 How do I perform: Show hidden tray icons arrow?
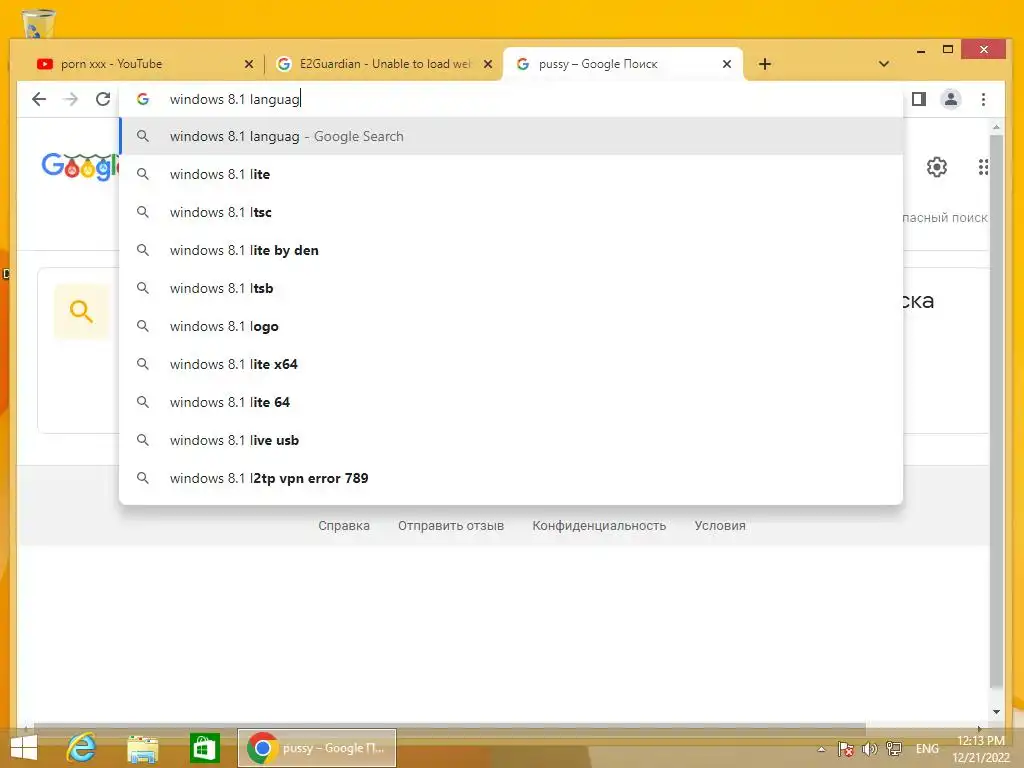(x=821, y=749)
